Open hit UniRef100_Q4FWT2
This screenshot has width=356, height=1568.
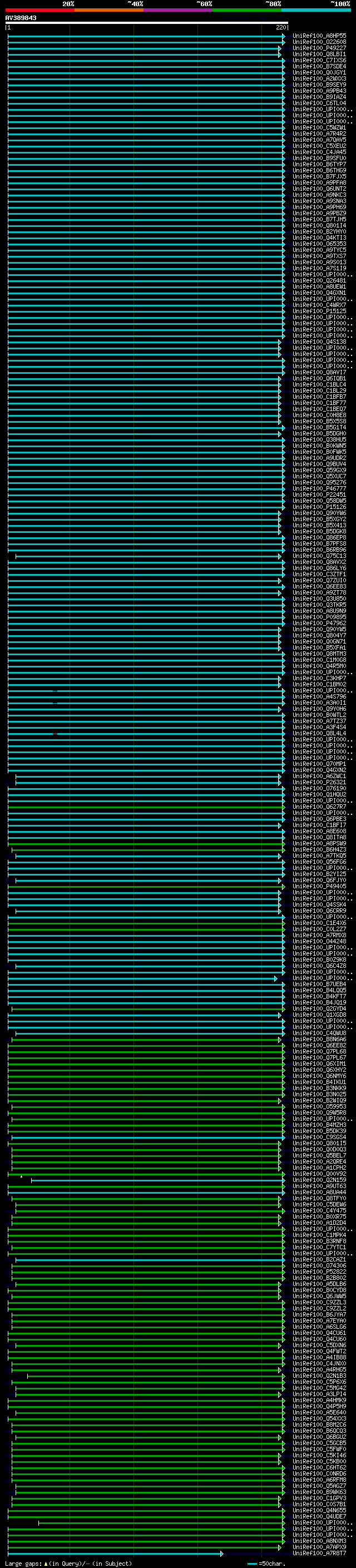click(x=319, y=1351)
